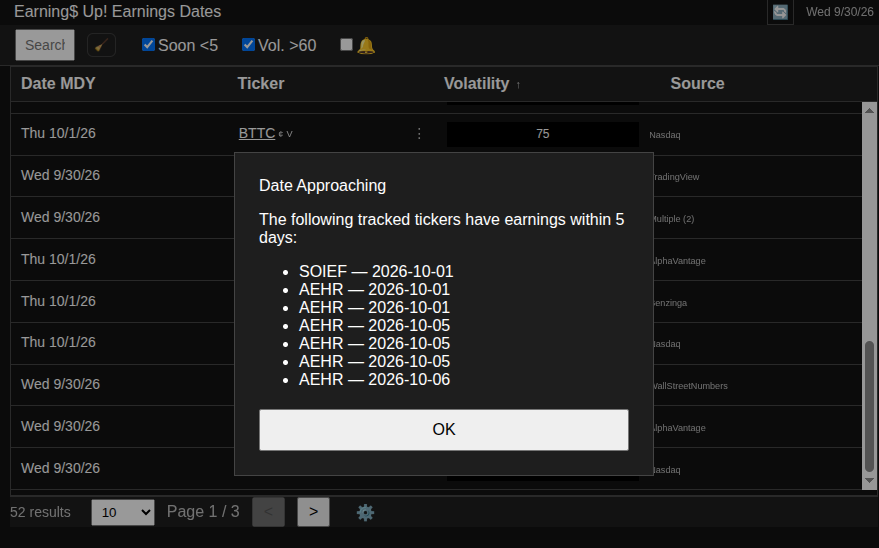
Task: Click the Earning$ Up! Earnings Dates title
Action: pos(118,11)
